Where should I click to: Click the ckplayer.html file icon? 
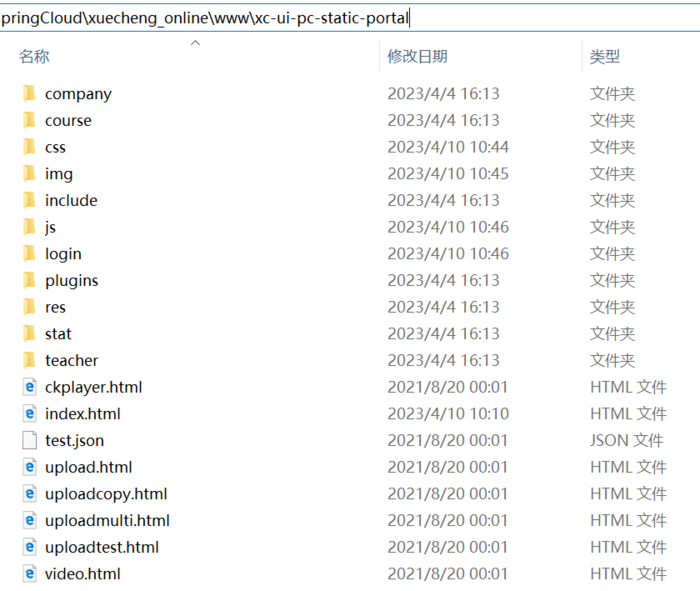click(30, 387)
